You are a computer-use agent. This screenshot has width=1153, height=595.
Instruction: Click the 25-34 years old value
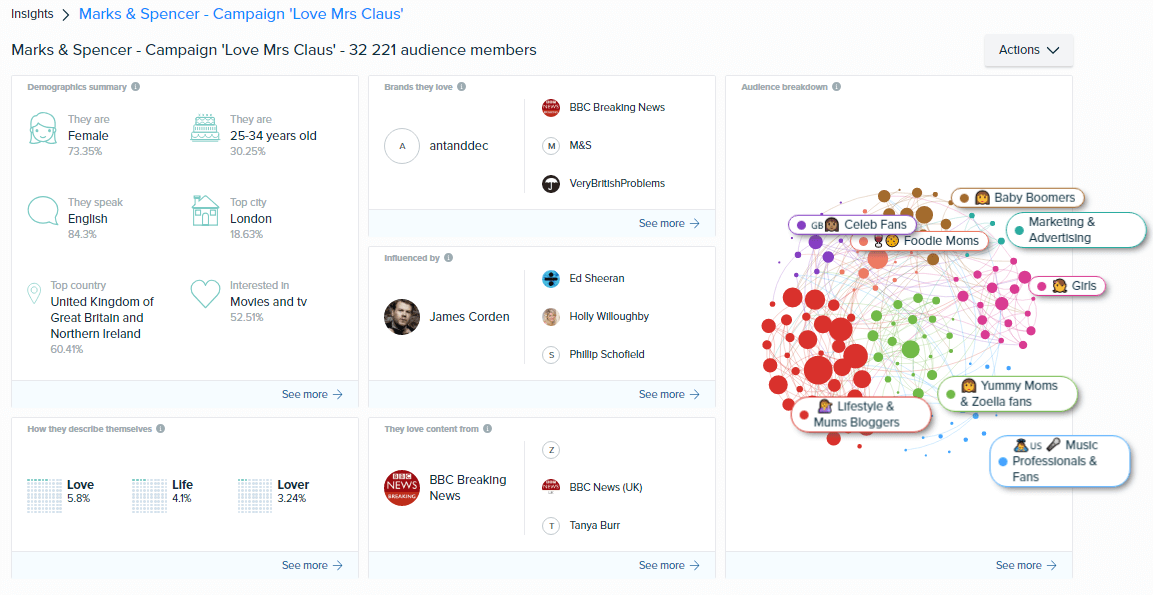tap(274, 136)
